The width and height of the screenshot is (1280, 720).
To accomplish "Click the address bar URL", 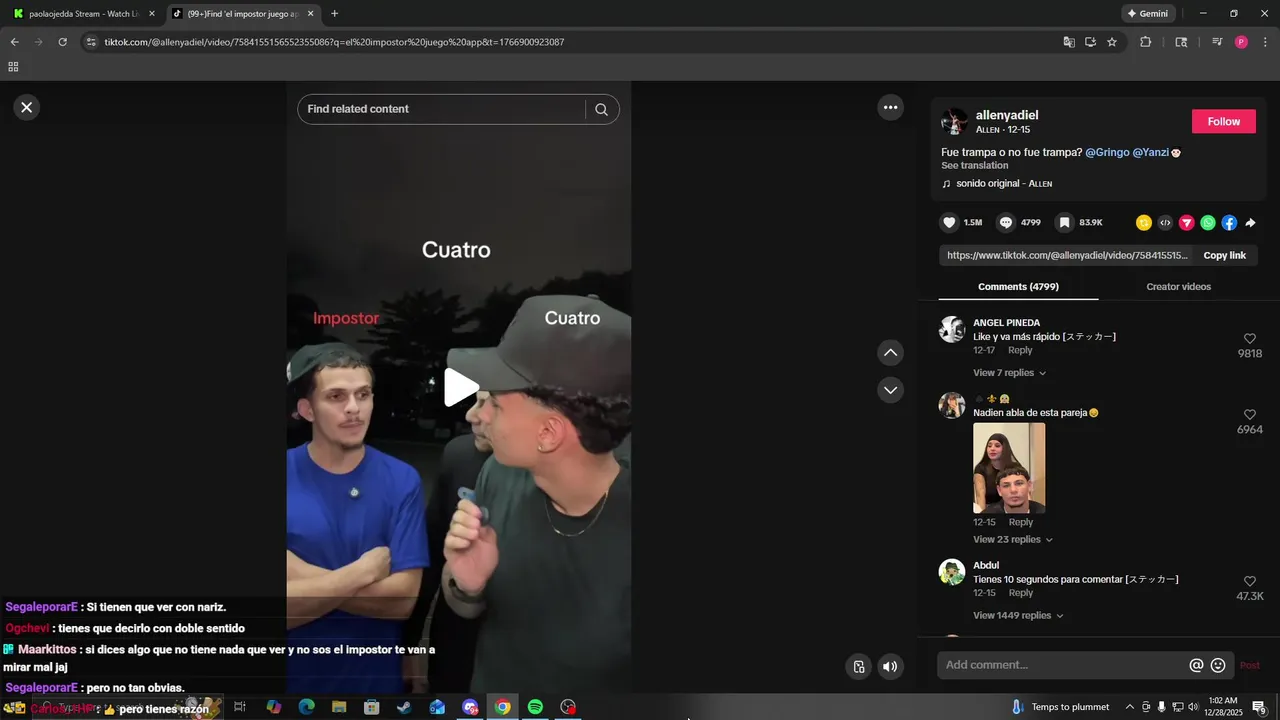I will (334, 42).
